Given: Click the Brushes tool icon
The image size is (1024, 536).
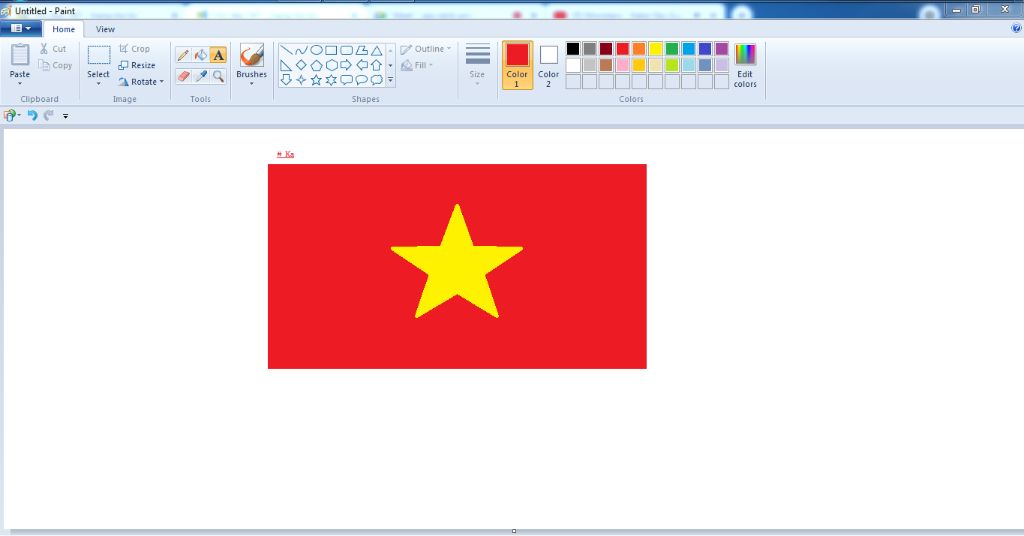Looking at the screenshot, I should 251,55.
